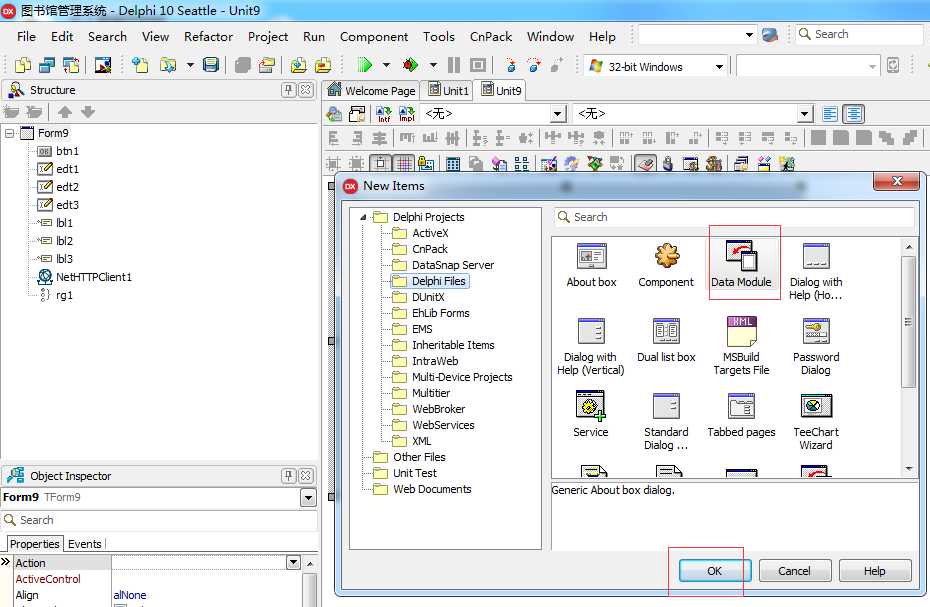The width and height of the screenshot is (930, 607).
Task: Select Dialog with Help (Horizontal) item
Action: (x=816, y=271)
